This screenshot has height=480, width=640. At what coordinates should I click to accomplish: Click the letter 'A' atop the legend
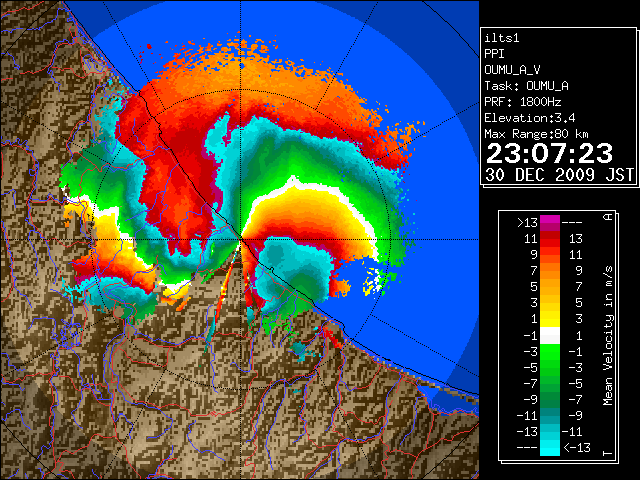pos(608,217)
